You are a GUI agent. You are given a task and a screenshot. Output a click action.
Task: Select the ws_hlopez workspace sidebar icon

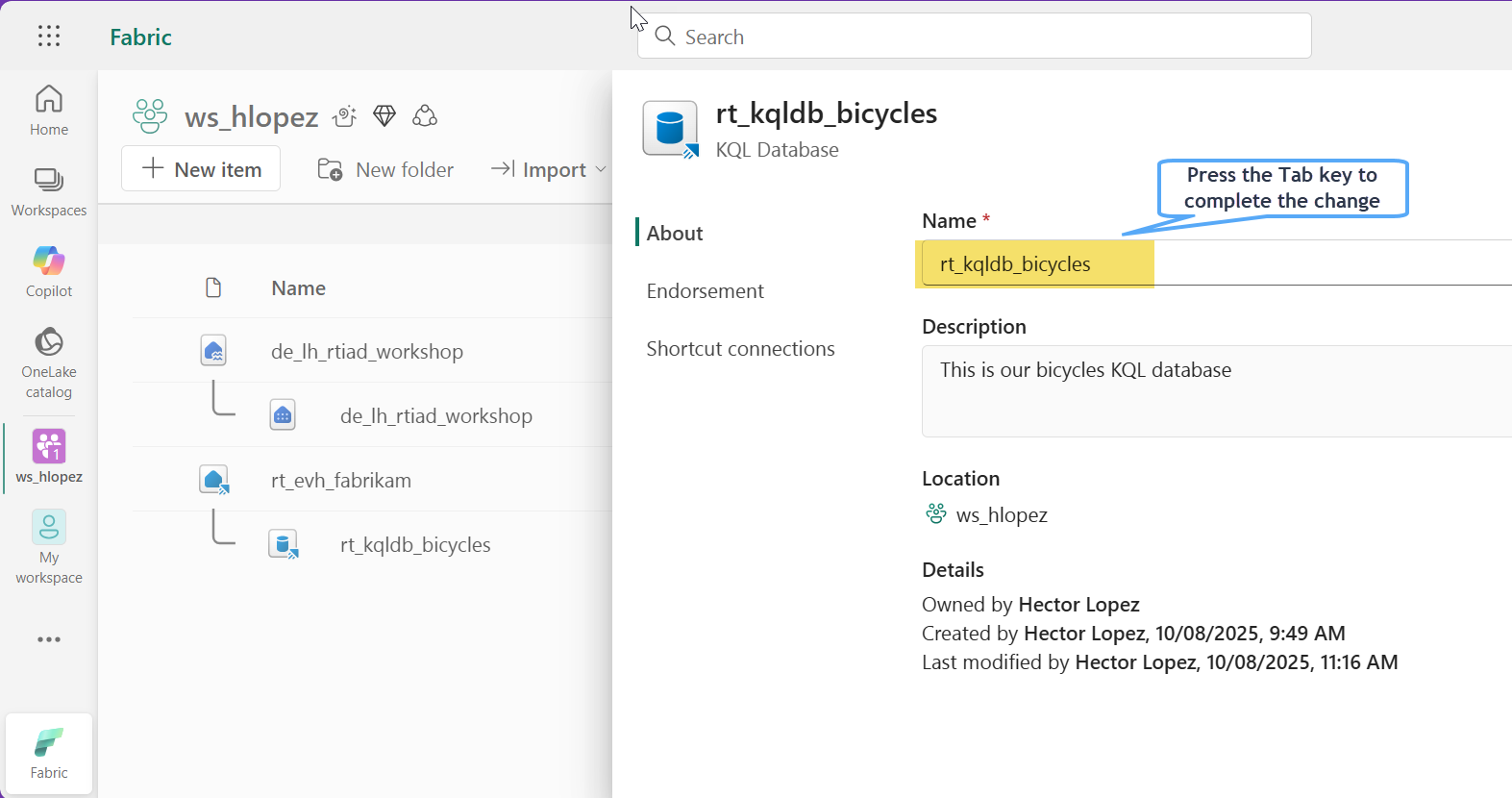[x=49, y=457]
